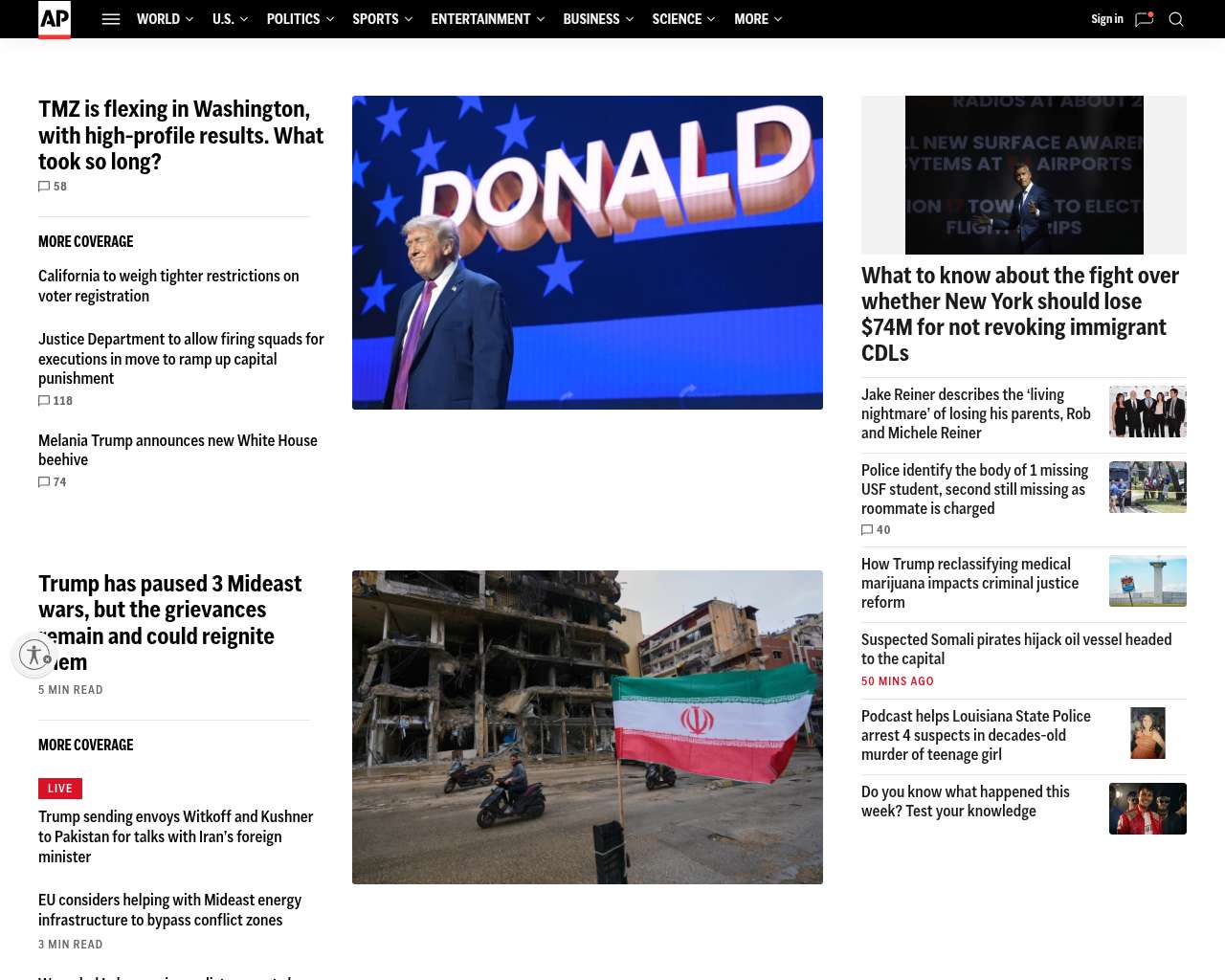Click the news quiz thumbnail
Image resolution: width=1225 pixels, height=980 pixels.
pyautogui.click(x=1147, y=809)
